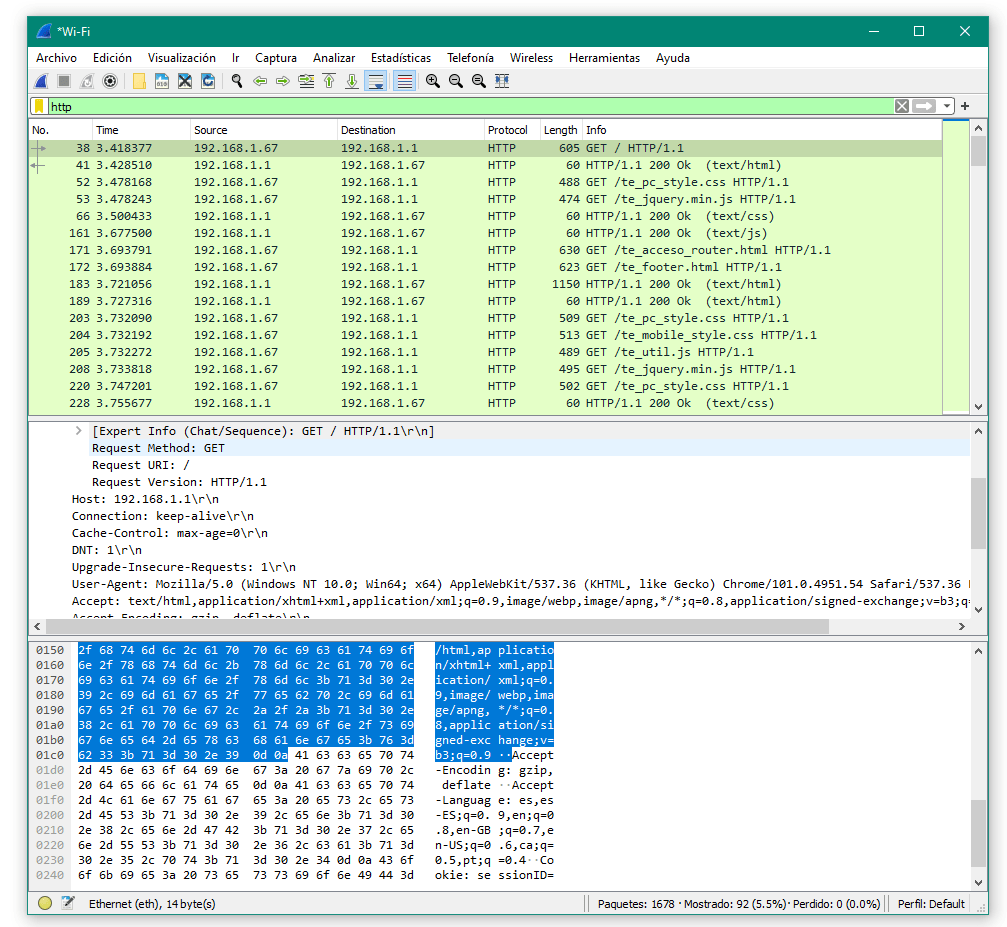Zoom out the packet list text

[x=454, y=81]
